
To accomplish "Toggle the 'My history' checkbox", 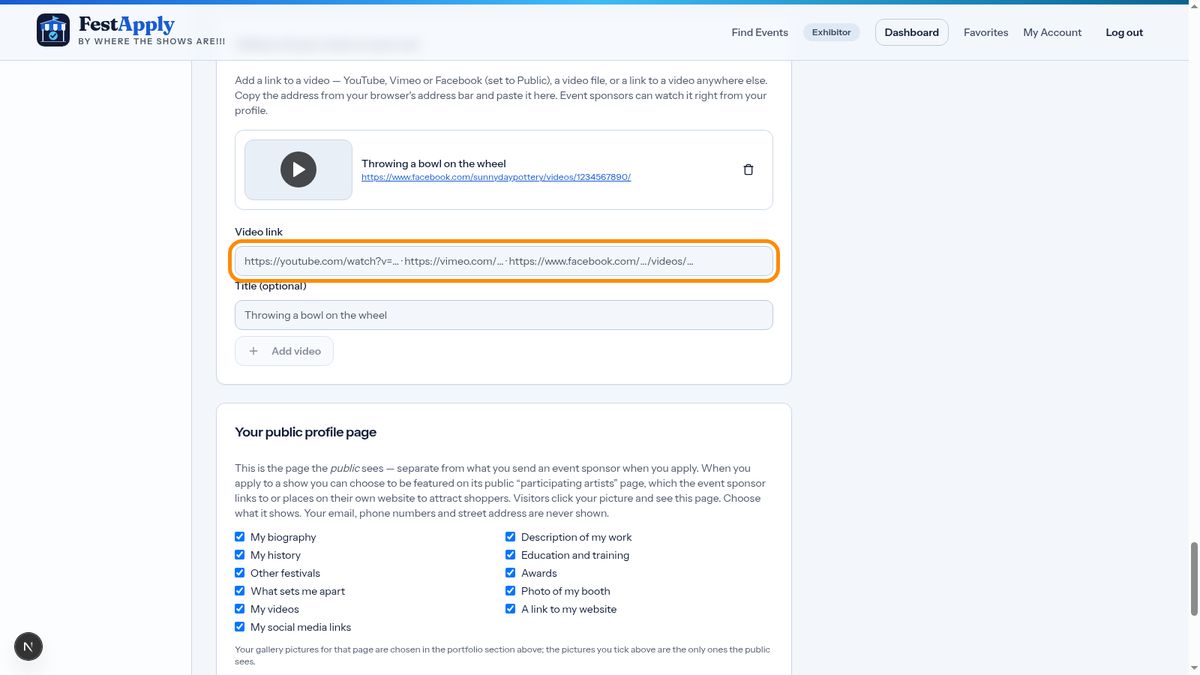I will coord(240,555).
